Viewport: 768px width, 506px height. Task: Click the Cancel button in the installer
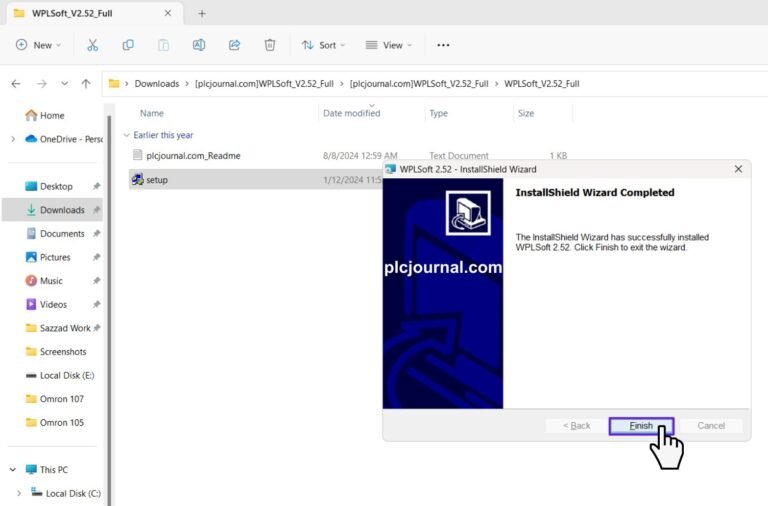point(711,426)
